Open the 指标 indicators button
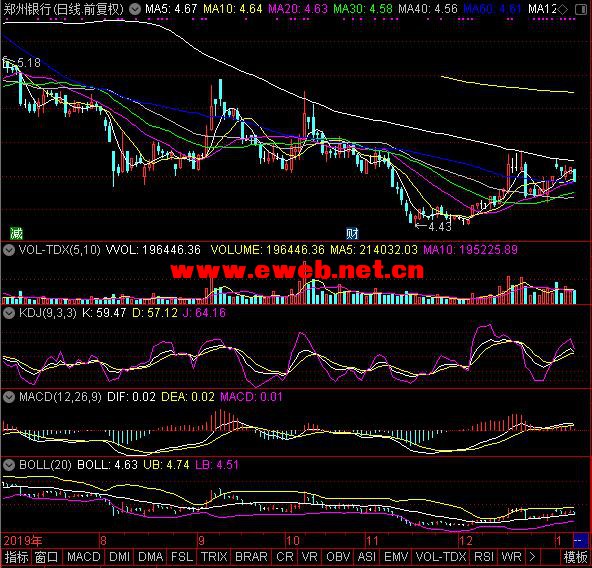592x568 pixels. [16, 557]
